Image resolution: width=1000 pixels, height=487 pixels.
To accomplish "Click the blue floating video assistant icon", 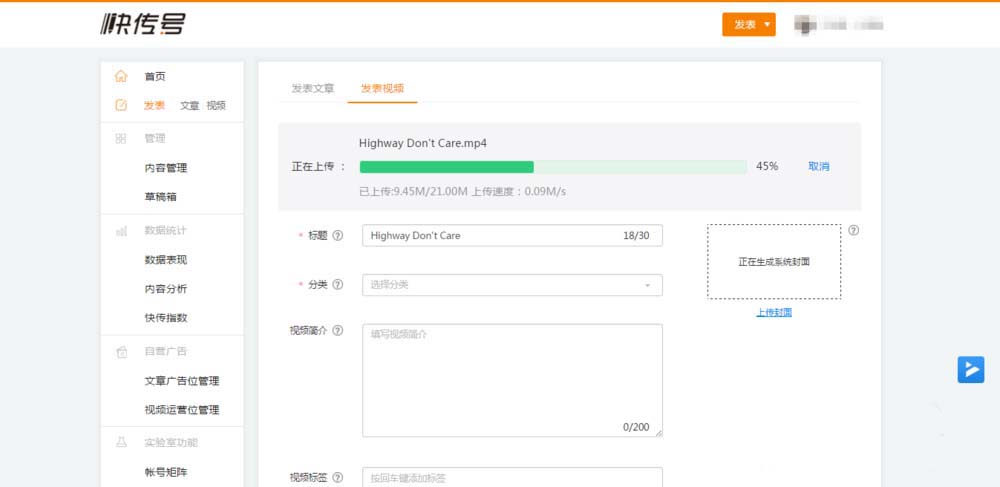I will (x=971, y=370).
